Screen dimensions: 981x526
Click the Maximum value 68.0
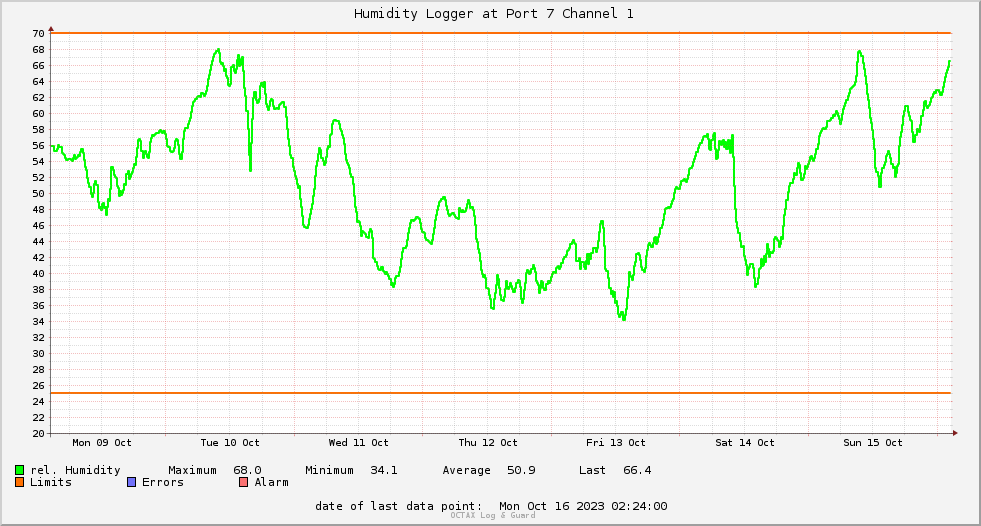point(247,470)
